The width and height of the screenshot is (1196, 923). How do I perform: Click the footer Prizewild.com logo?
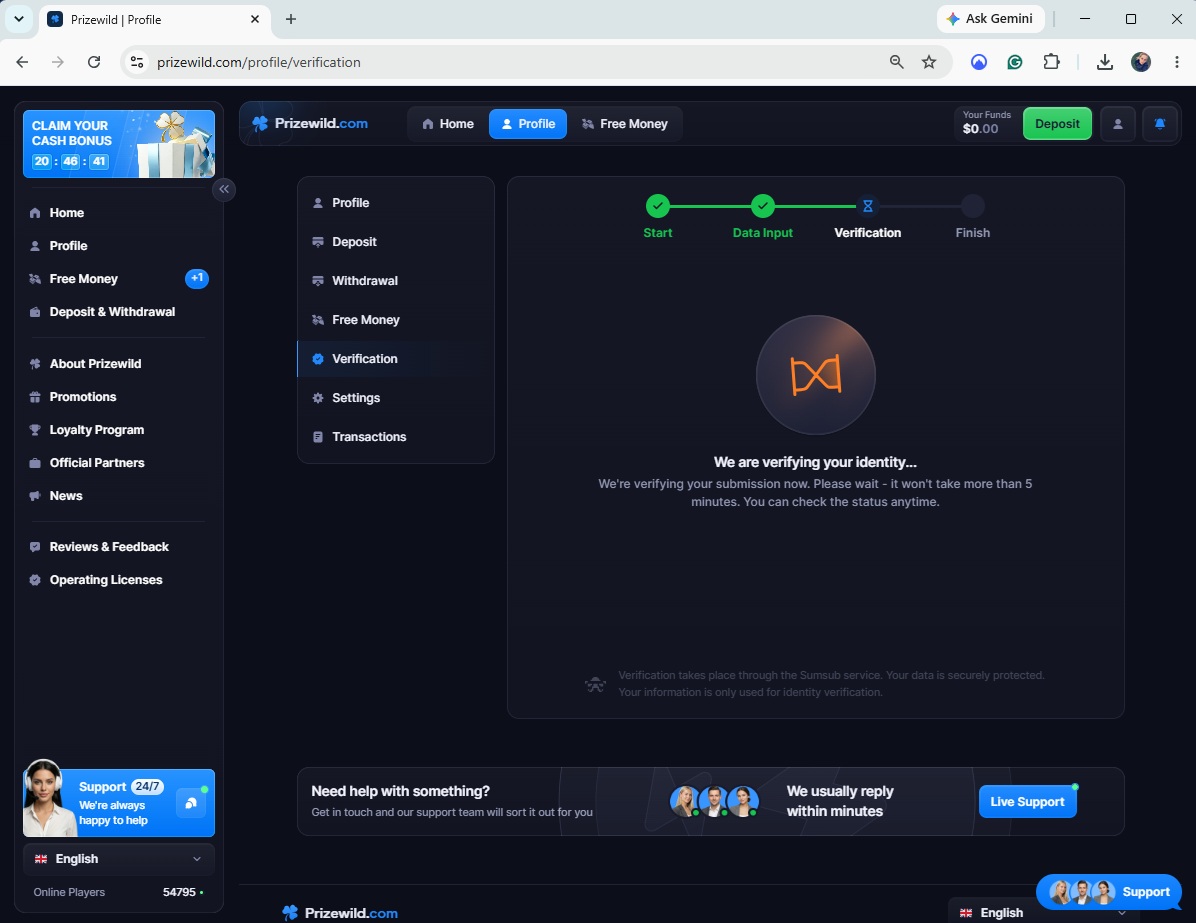[339, 913]
